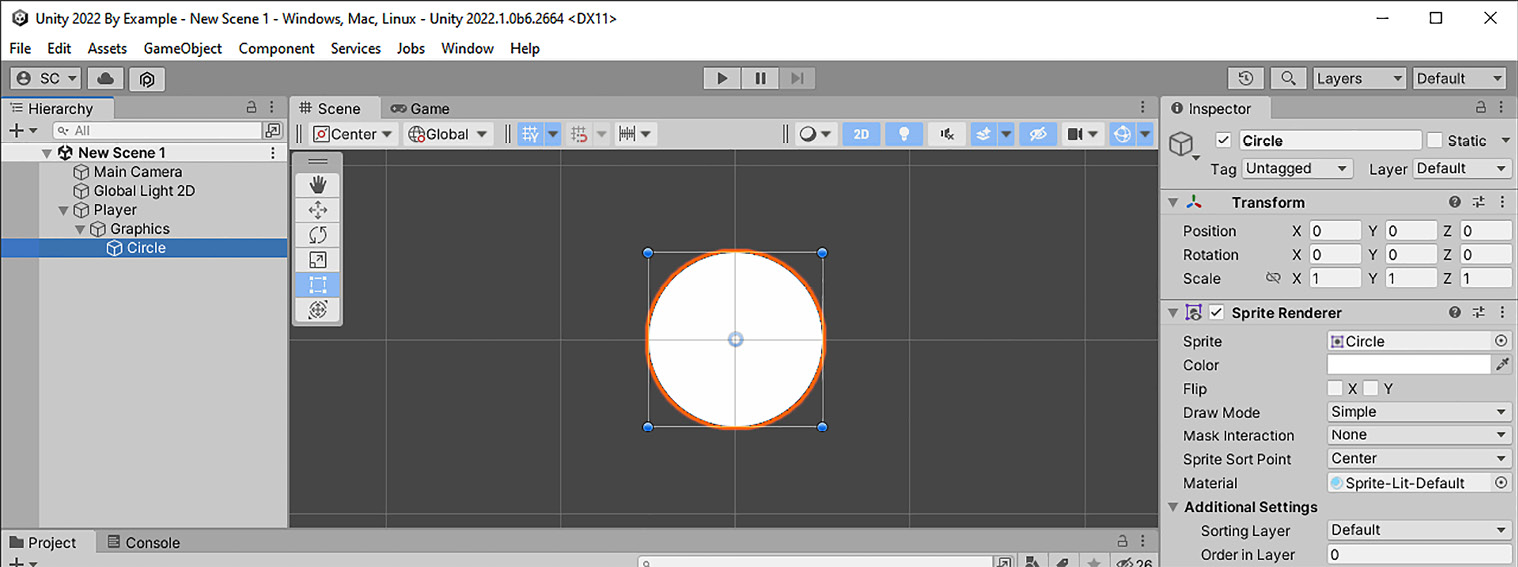The height and width of the screenshot is (567, 1518).
Task: Select the Scale tool
Action: (x=318, y=260)
